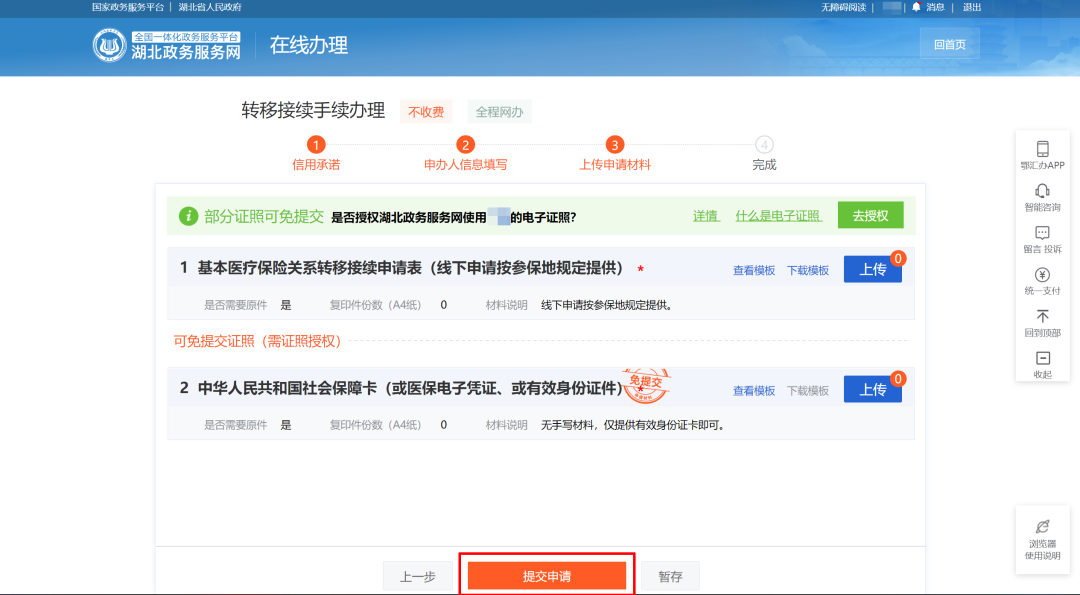
Task: Open 智能咨询 headset icon in sidebar
Action: click(1042, 191)
